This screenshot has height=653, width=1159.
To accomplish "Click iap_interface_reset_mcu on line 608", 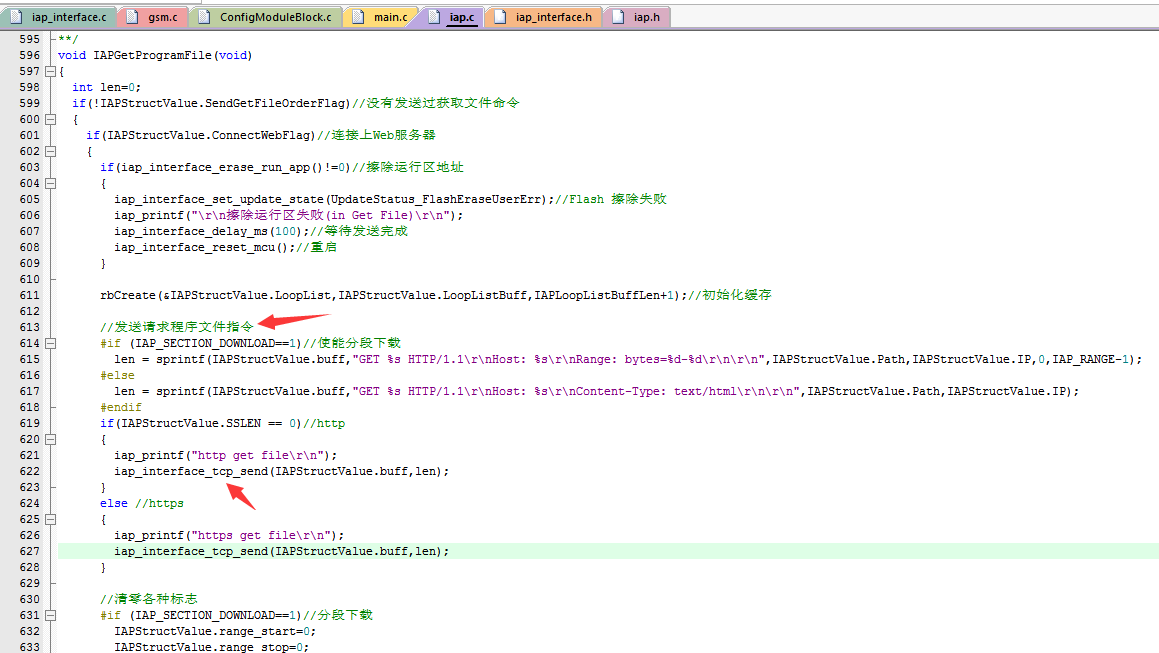I will (194, 247).
